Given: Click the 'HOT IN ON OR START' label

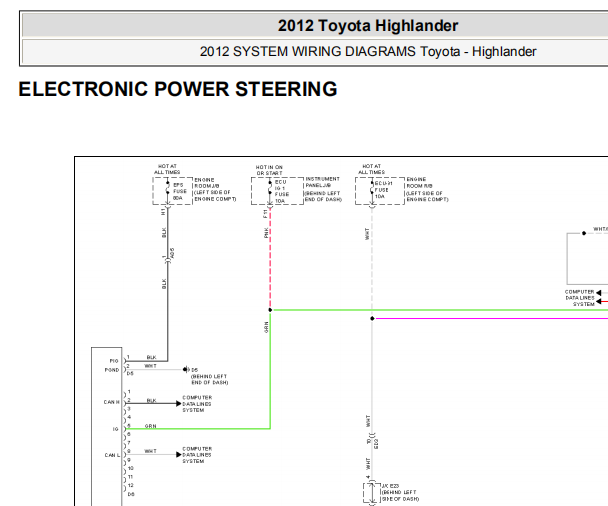Looking at the screenshot, I should click(x=269, y=170).
